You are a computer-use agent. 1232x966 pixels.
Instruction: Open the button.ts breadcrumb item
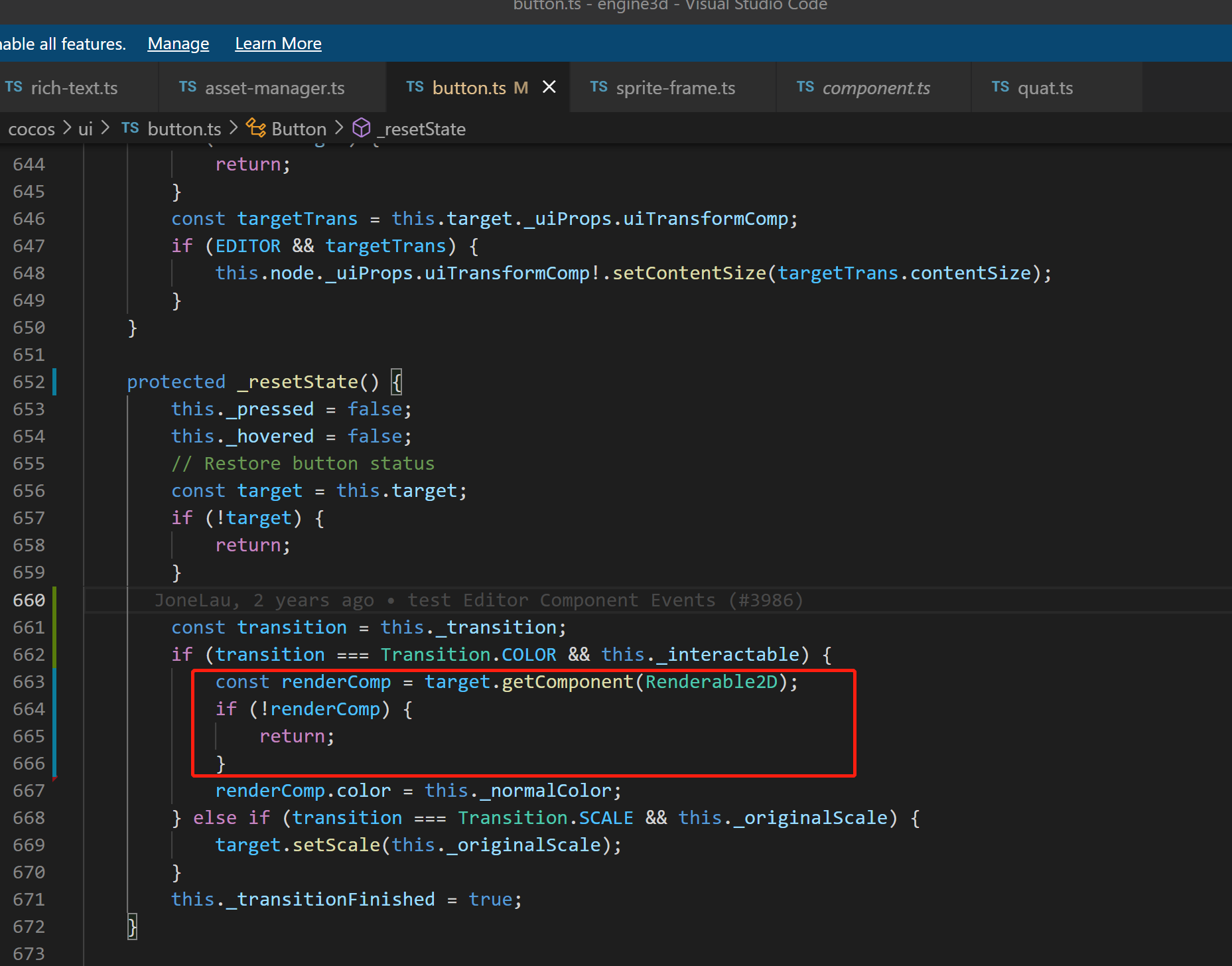tap(184, 129)
